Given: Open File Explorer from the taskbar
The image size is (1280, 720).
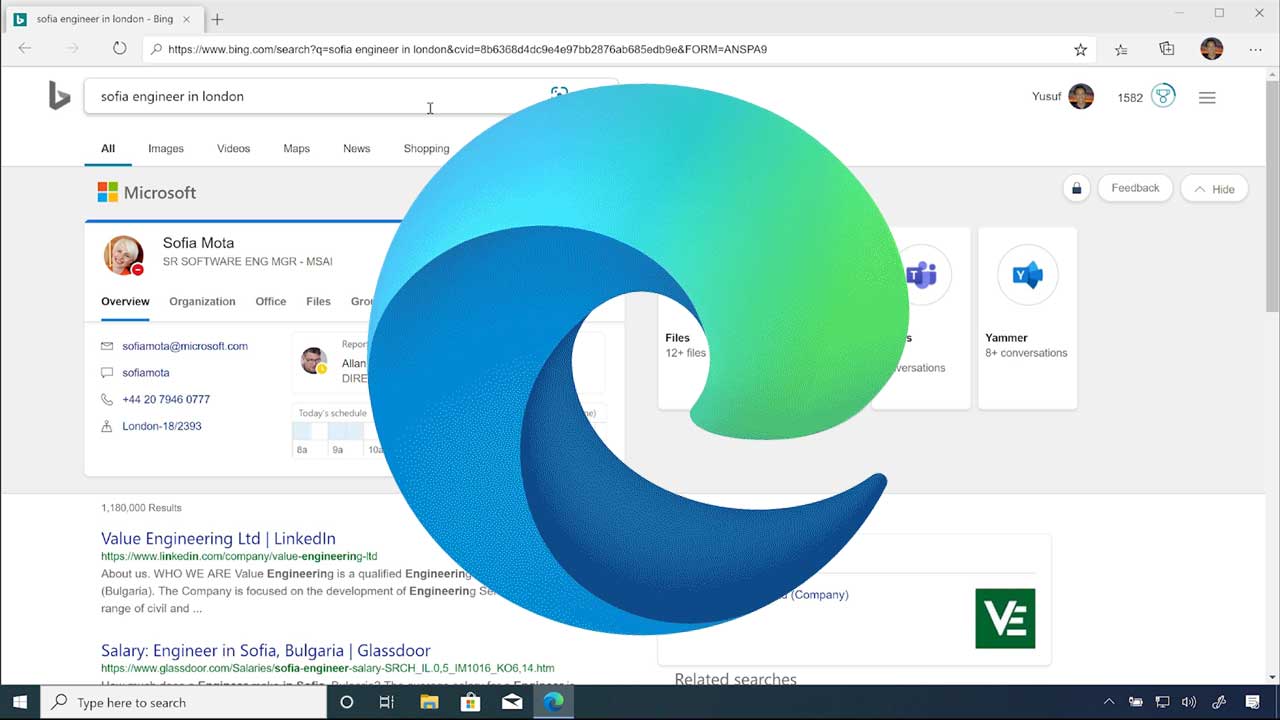Looking at the screenshot, I should tap(428, 702).
